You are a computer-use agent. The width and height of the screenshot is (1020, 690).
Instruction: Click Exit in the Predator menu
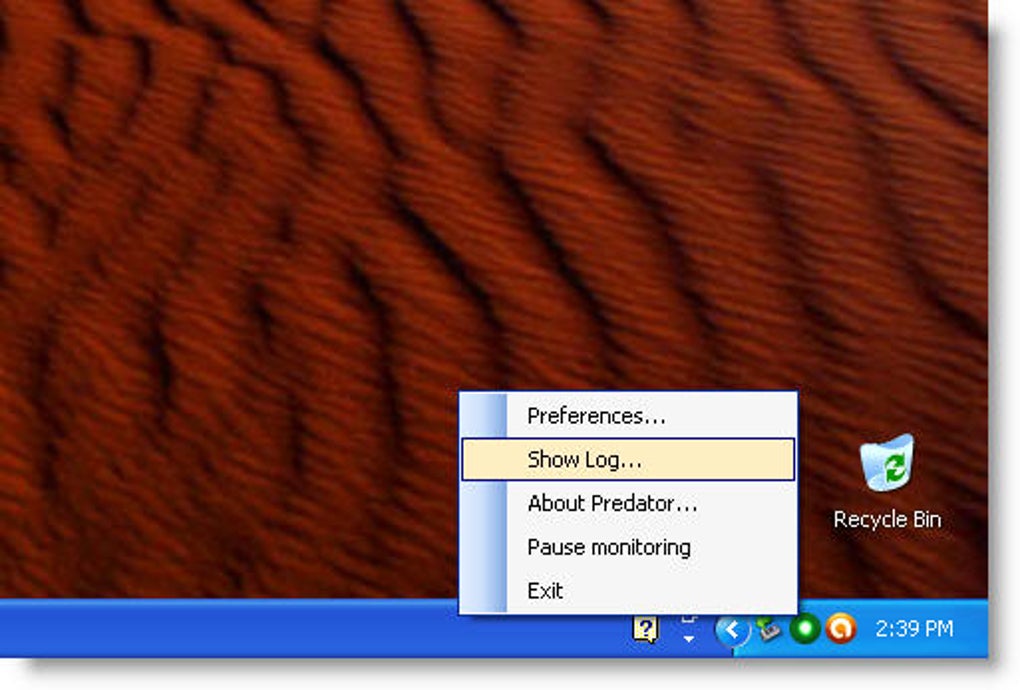[628, 590]
